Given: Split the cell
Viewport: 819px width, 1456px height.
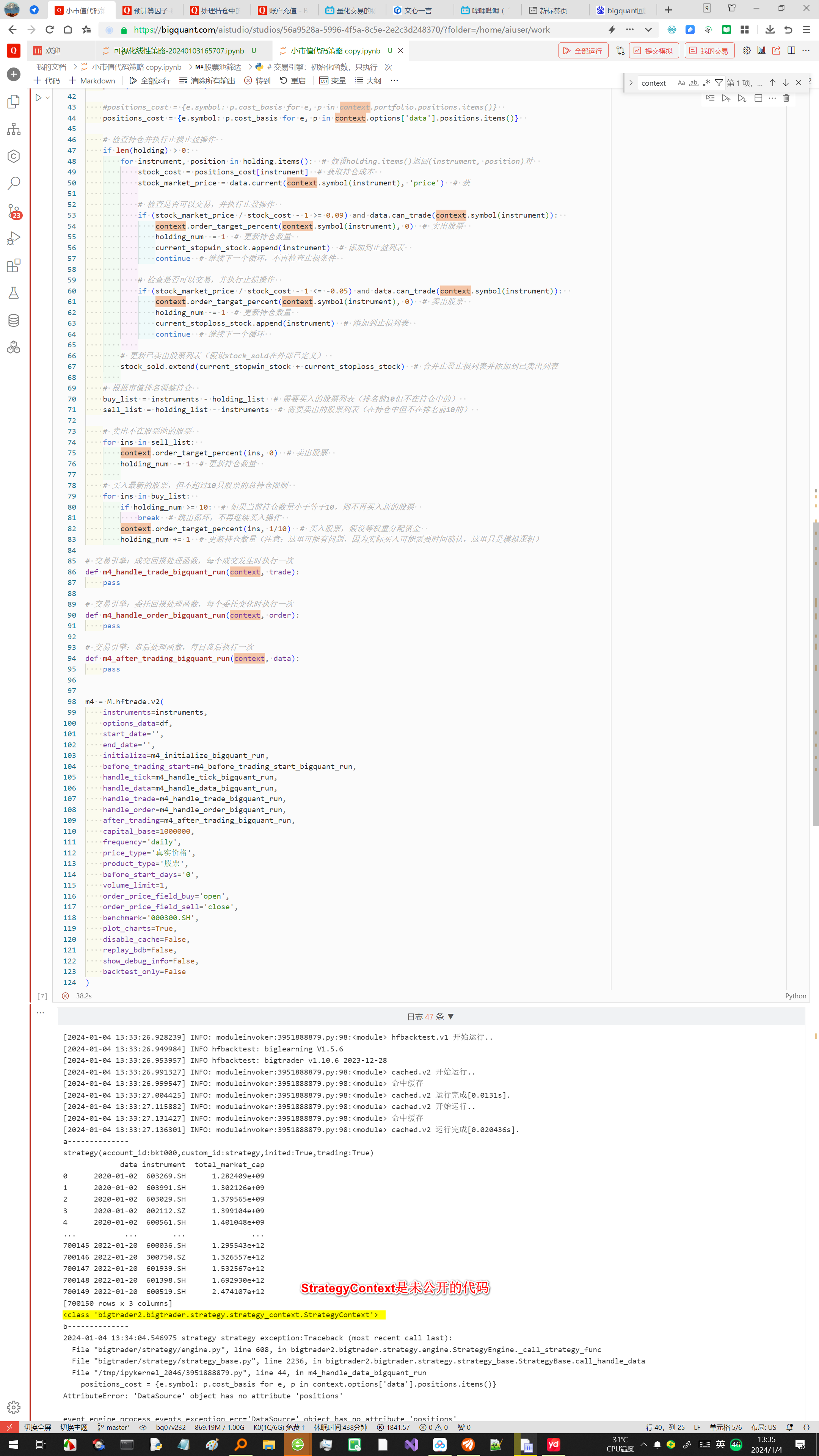Looking at the screenshot, I should coord(758,98).
